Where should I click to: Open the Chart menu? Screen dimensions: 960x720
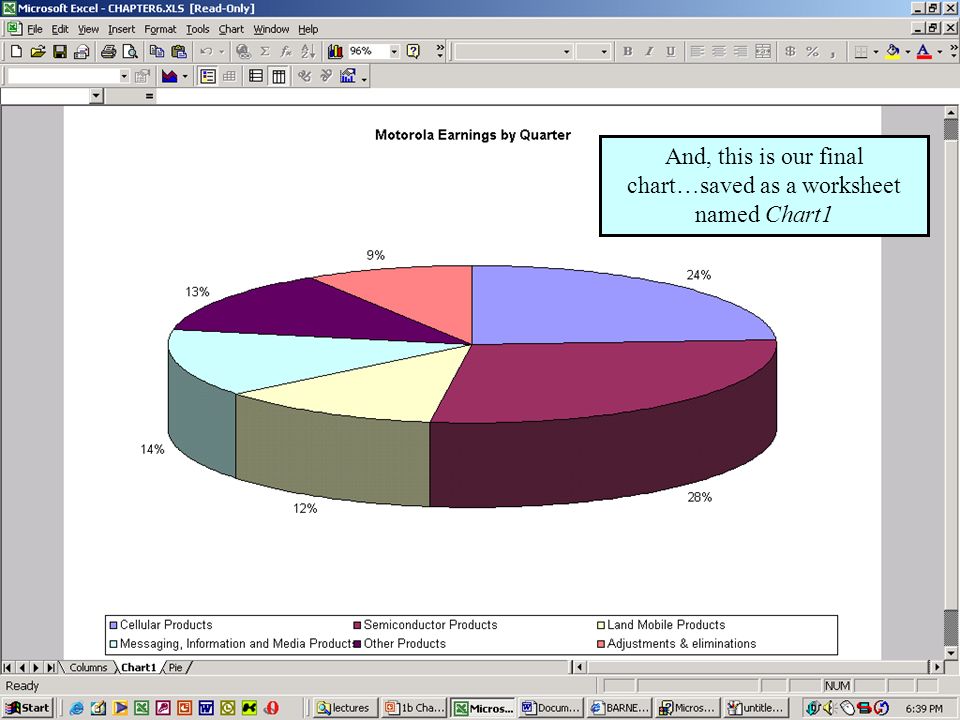pos(231,29)
